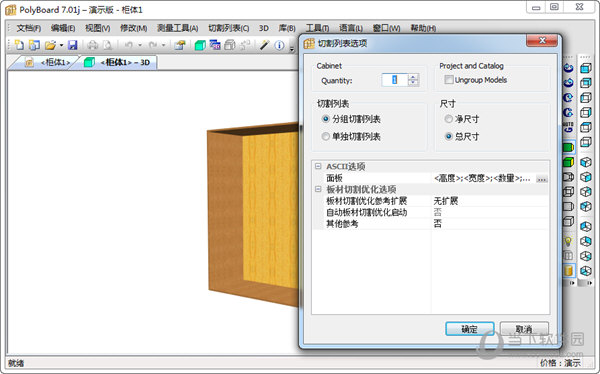Open the 无扩展 value dropdown
Image resolution: width=600 pixels, height=374 pixels.
click(x=490, y=201)
